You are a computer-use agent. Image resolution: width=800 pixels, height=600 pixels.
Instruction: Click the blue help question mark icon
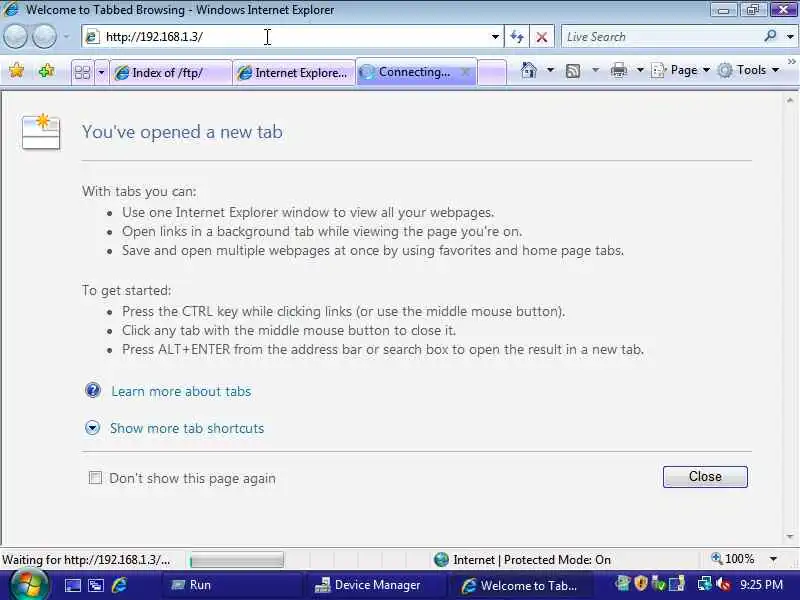[x=93, y=391]
